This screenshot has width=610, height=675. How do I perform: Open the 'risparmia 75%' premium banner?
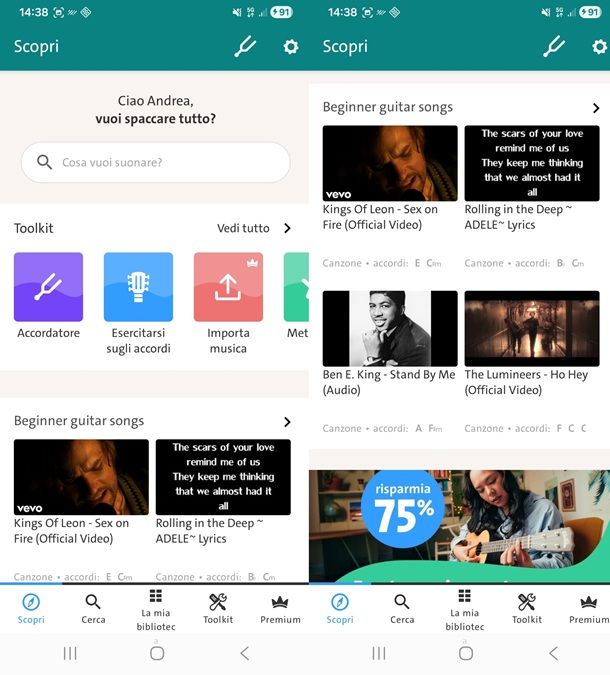click(x=459, y=526)
